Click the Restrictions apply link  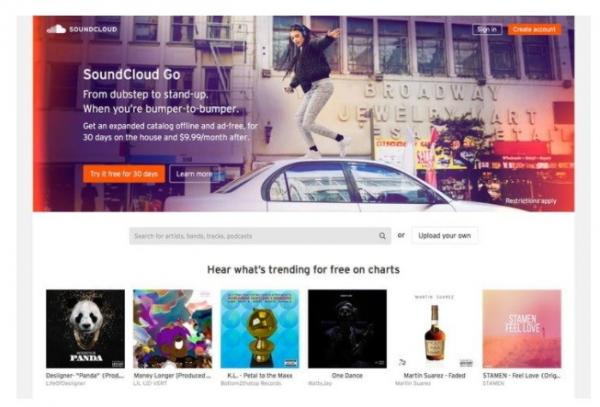[531, 201]
